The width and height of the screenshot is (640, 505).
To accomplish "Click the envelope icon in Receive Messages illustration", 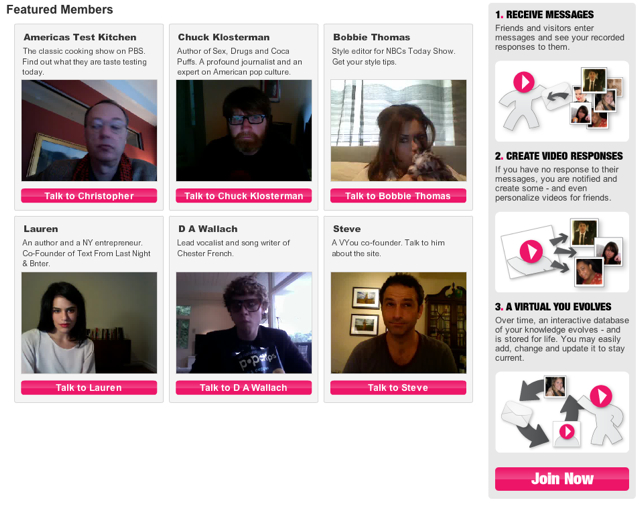I will click(x=557, y=96).
